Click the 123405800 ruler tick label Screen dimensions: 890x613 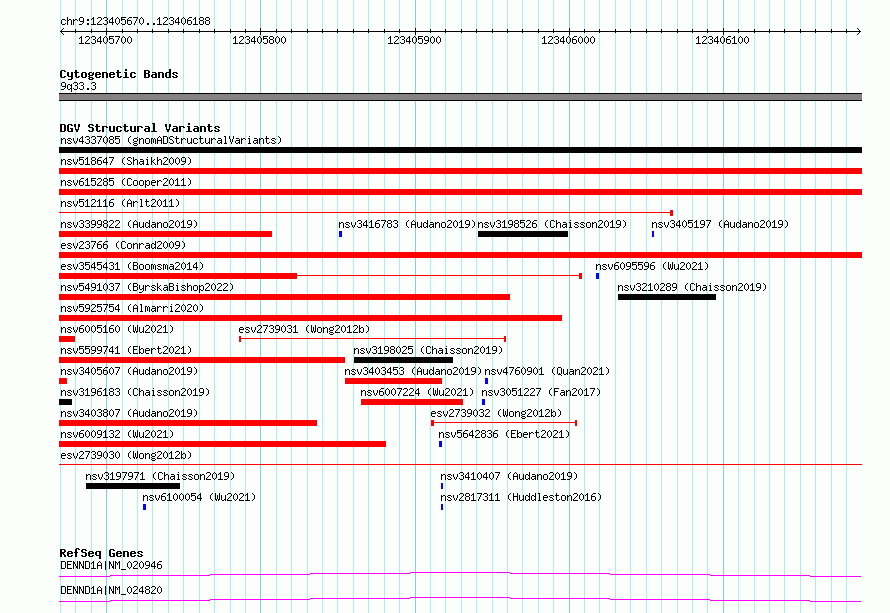click(259, 40)
